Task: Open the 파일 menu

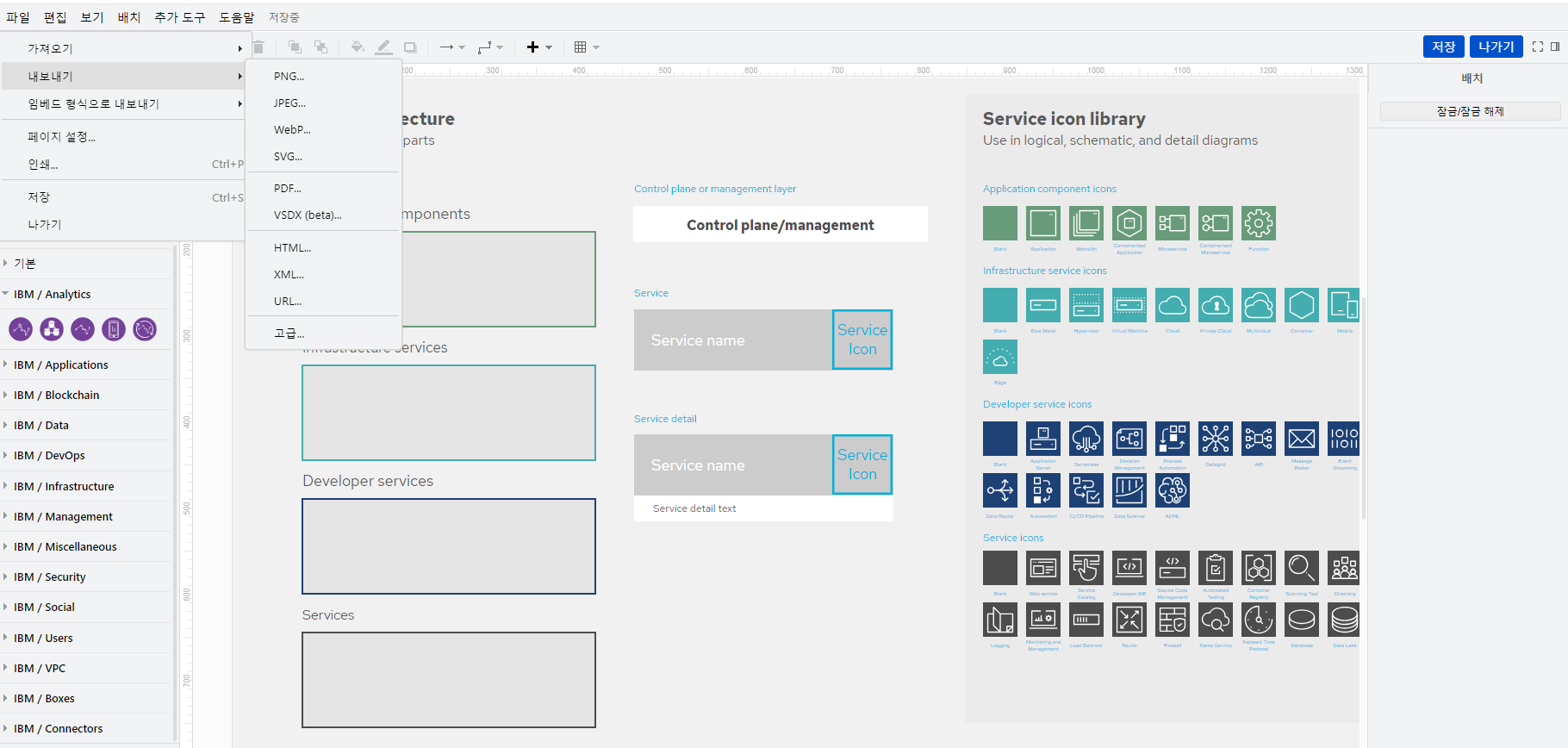Action: tap(18, 17)
